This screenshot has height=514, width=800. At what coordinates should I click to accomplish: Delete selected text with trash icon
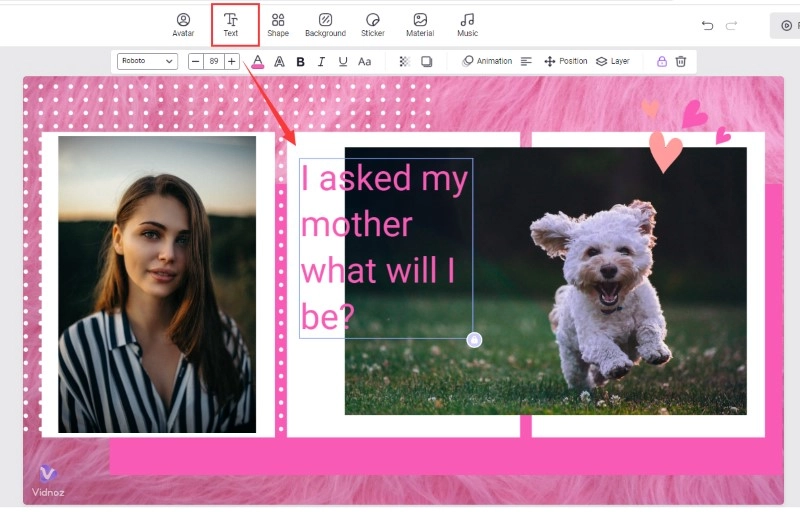(x=681, y=61)
